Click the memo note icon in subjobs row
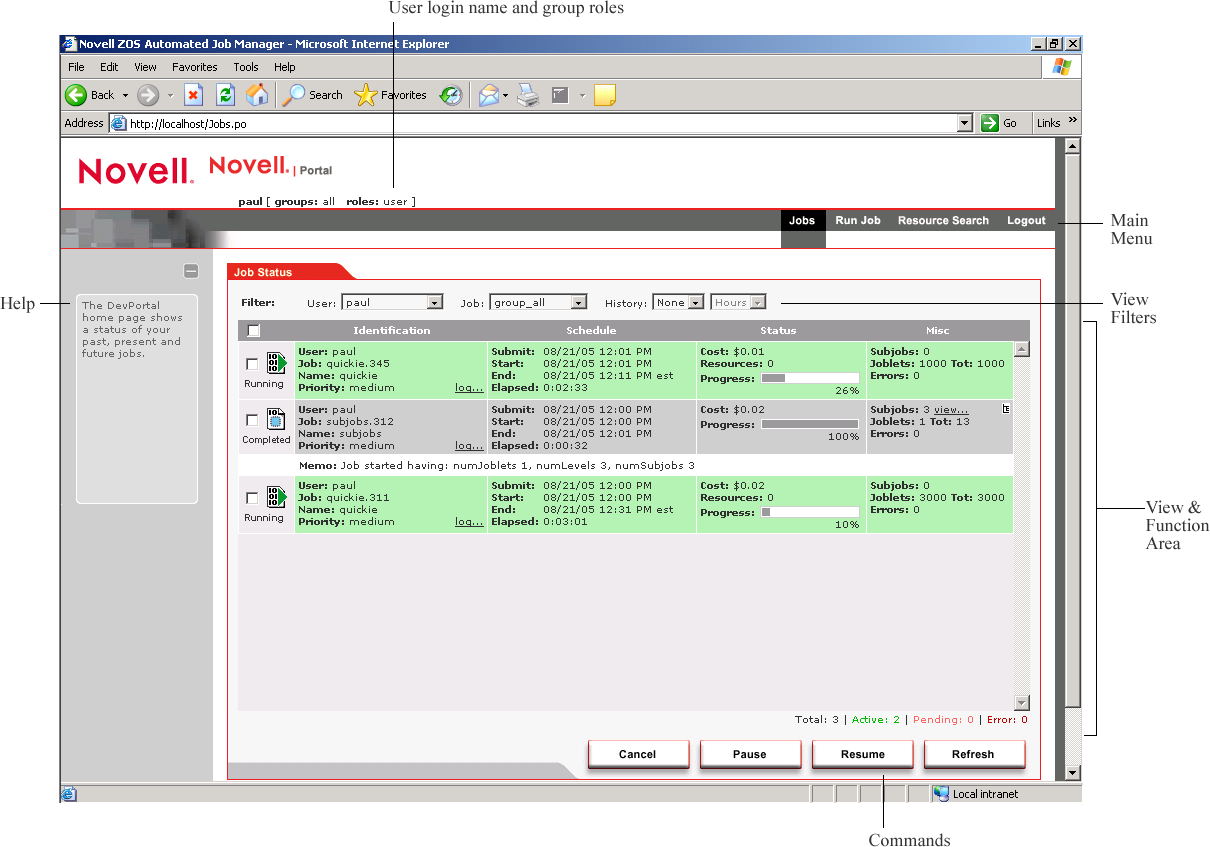1210x847 pixels. coord(1006,409)
